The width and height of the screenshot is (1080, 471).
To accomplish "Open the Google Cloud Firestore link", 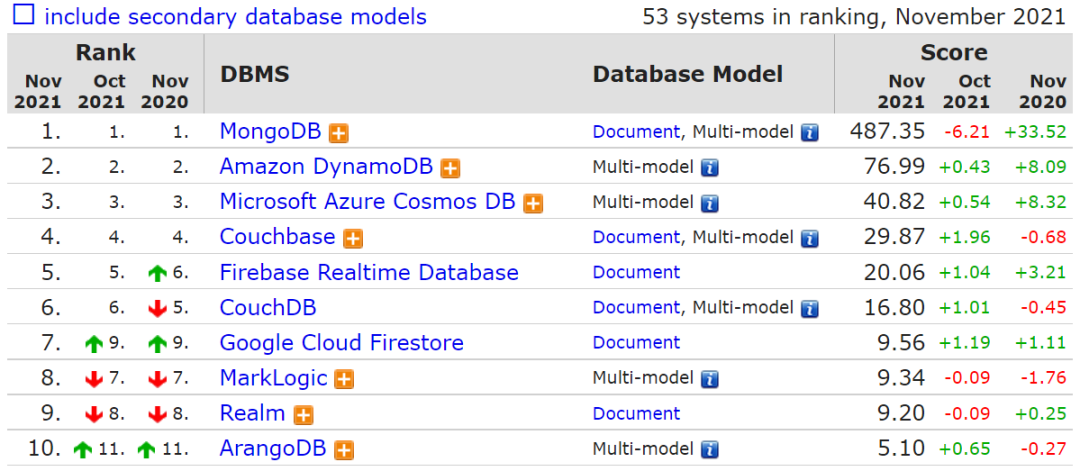I will (x=341, y=343).
